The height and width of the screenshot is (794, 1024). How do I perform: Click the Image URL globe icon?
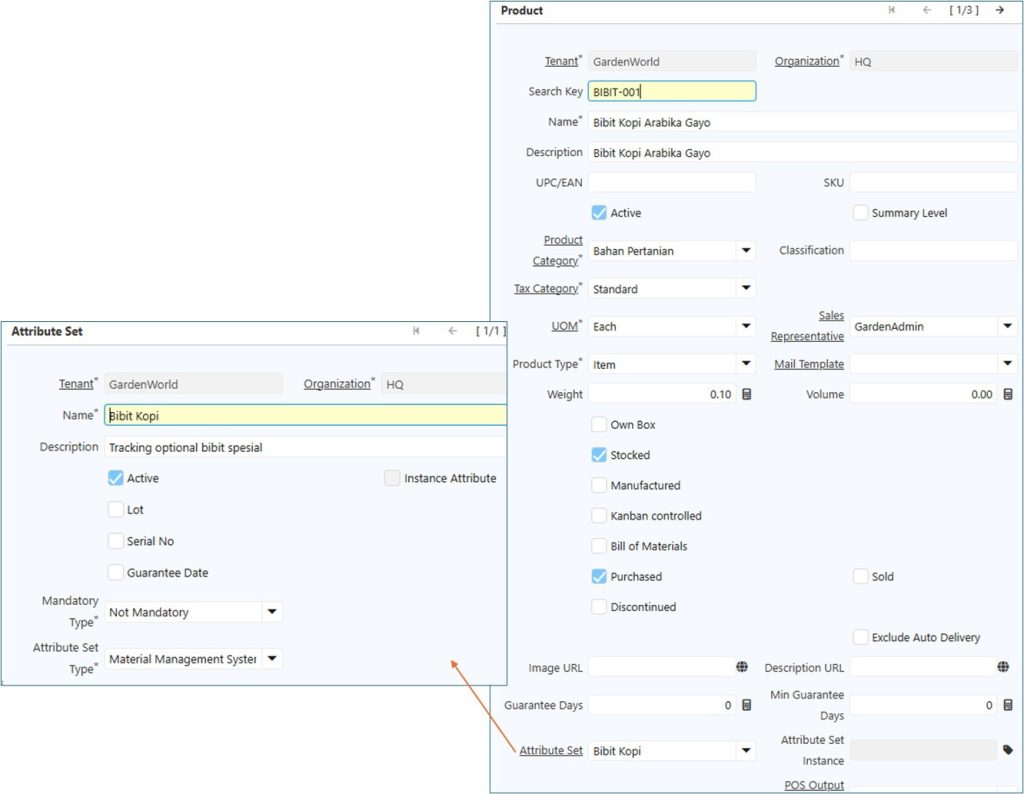pyautogui.click(x=742, y=667)
